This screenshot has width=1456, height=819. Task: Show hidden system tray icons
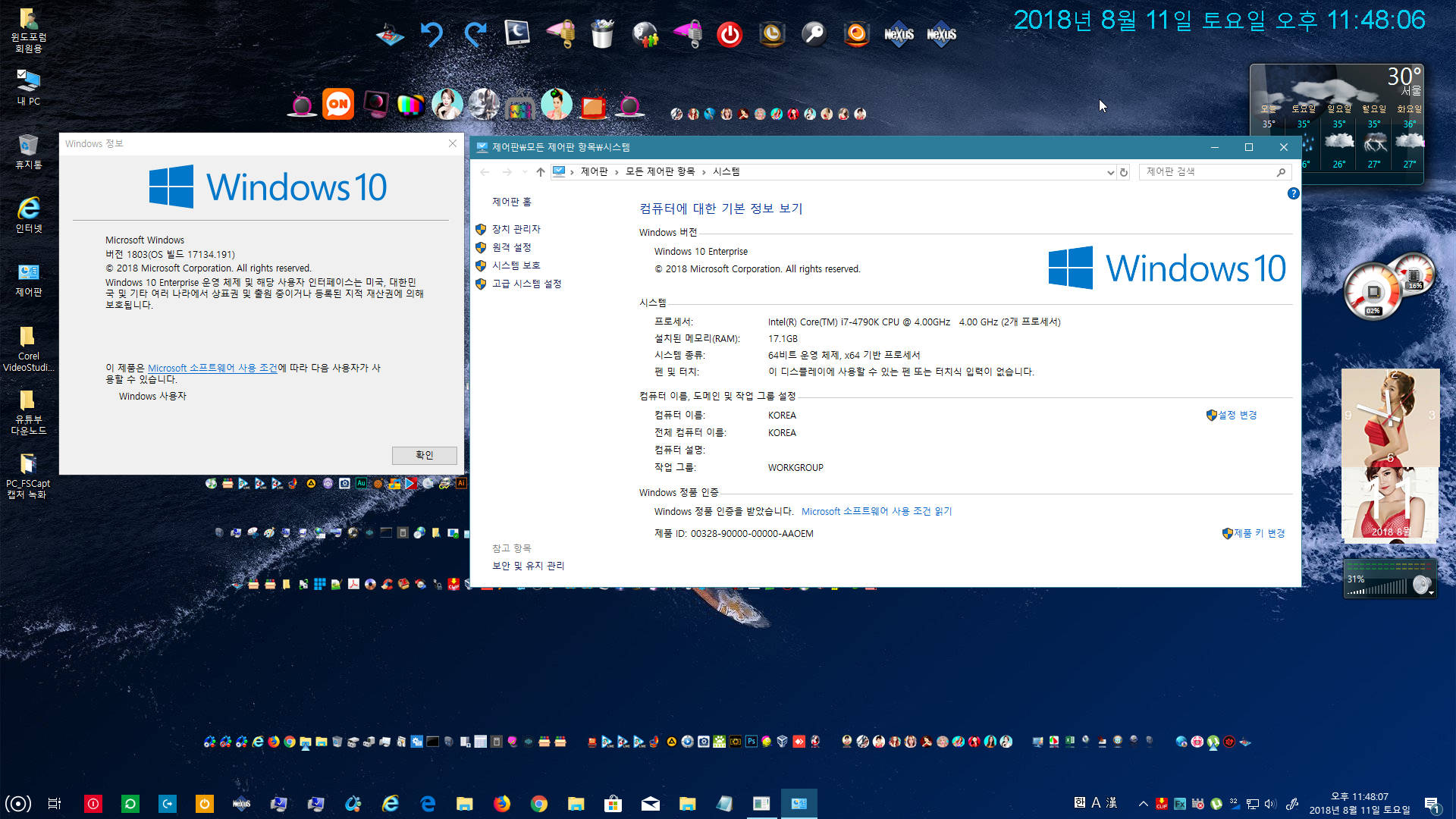pos(1143,803)
